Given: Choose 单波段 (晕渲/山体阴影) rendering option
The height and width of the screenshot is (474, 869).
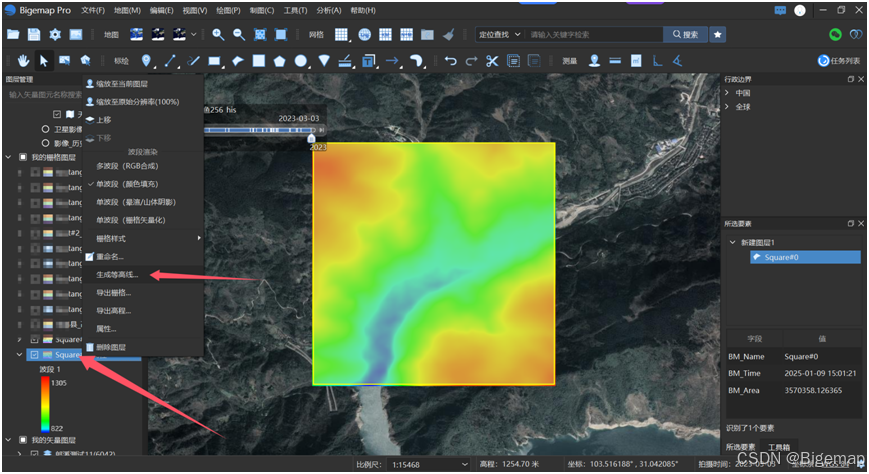Looking at the screenshot, I should pyautogui.click(x=143, y=202).
